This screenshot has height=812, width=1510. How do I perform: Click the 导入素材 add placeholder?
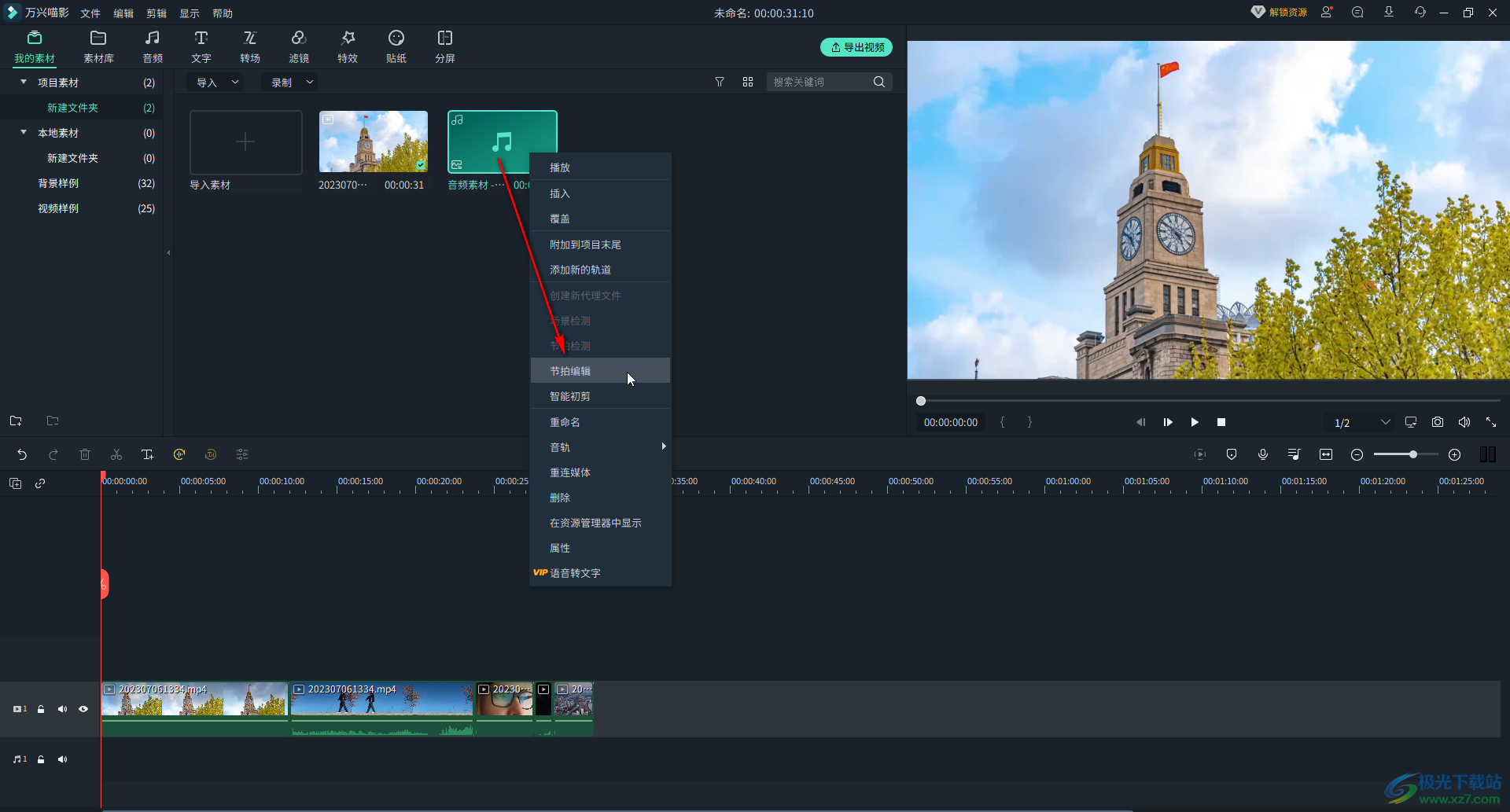coord(246,142)
